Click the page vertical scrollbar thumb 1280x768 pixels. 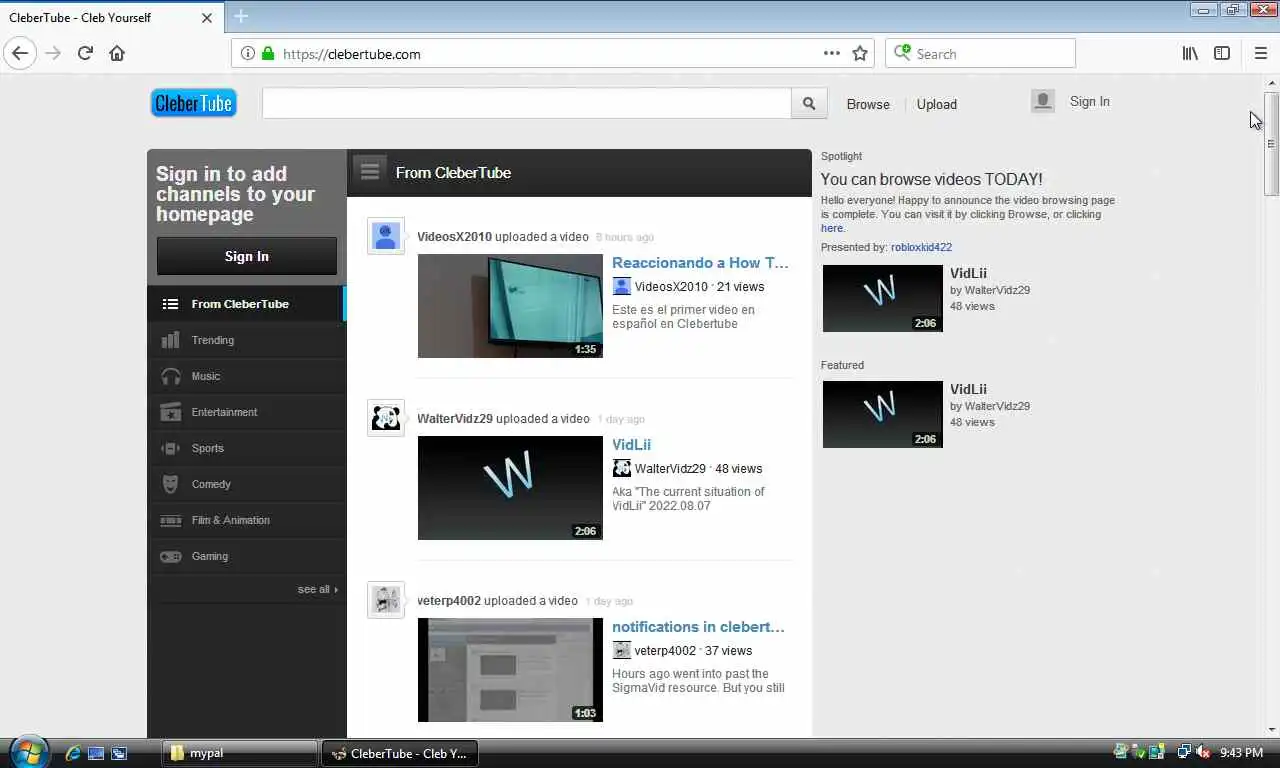coord(1271,144)
